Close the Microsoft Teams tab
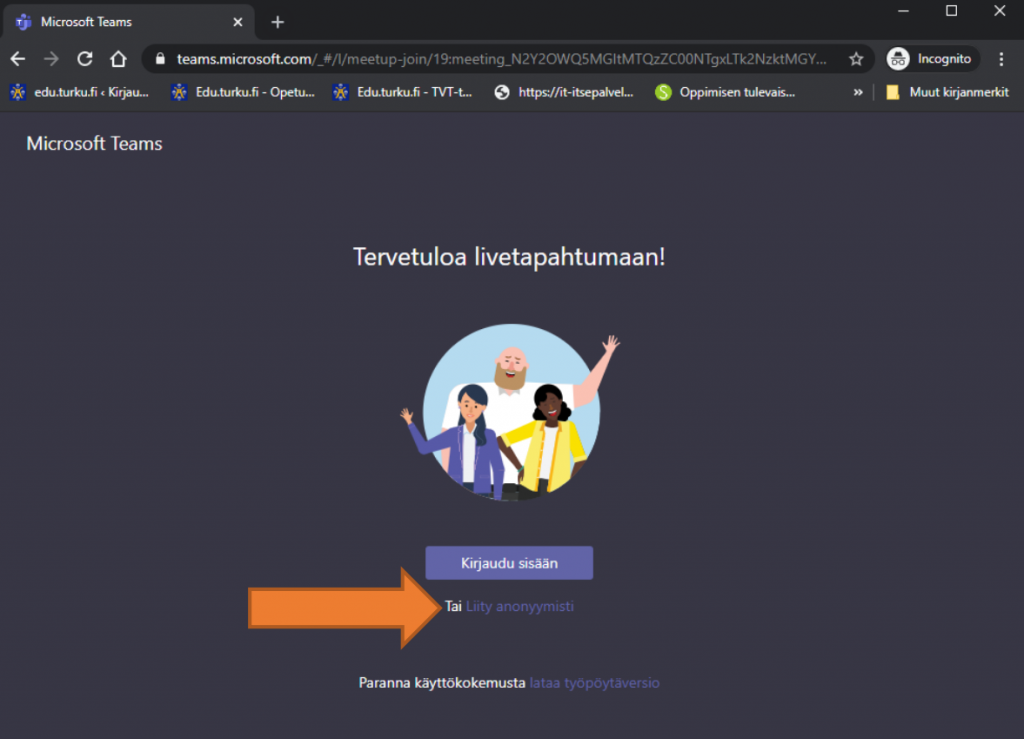Viewport: 1024px width, 739px height. point(238,22)
